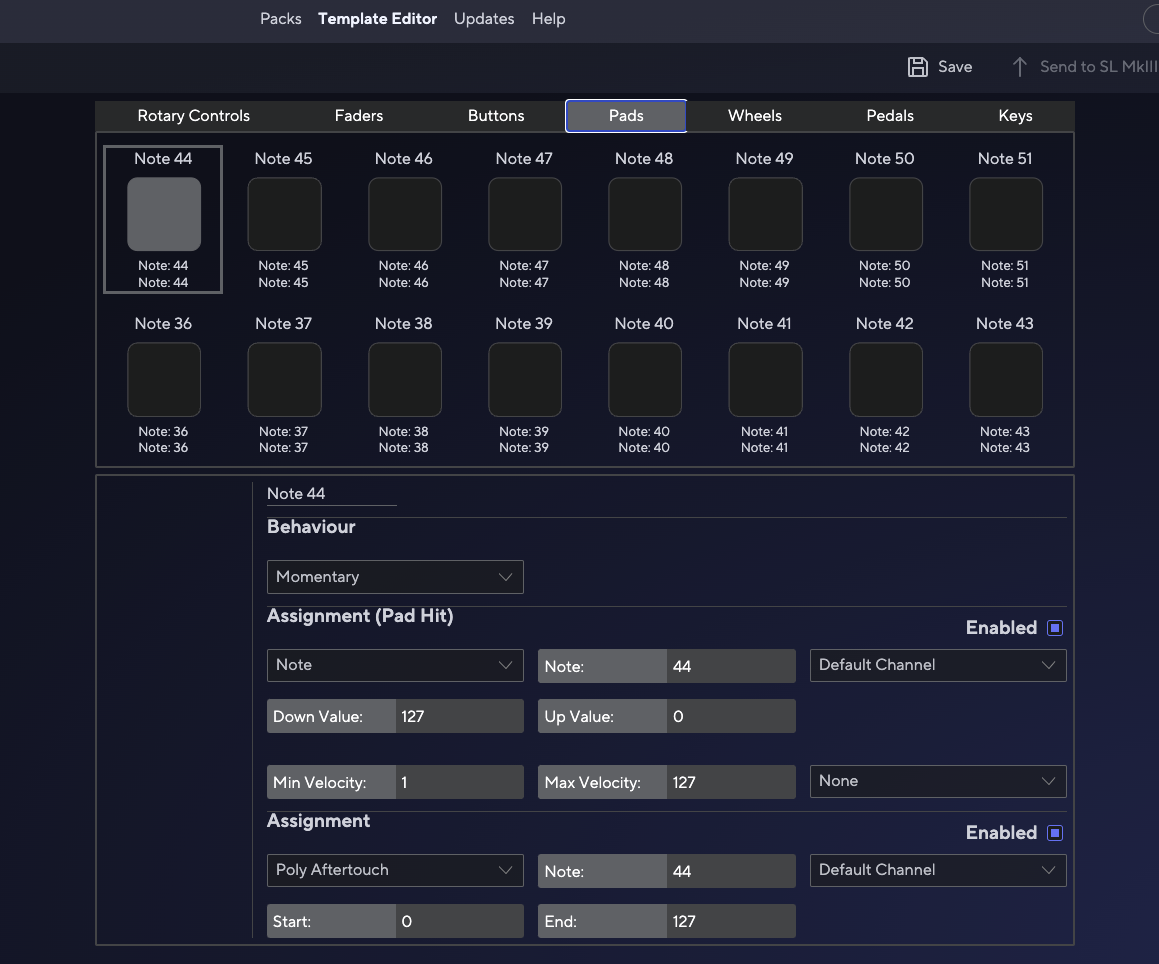Viewport: 1159px width, 964px height.
Task: Select the Note 44 pad
Action: [x=164, y=214]
